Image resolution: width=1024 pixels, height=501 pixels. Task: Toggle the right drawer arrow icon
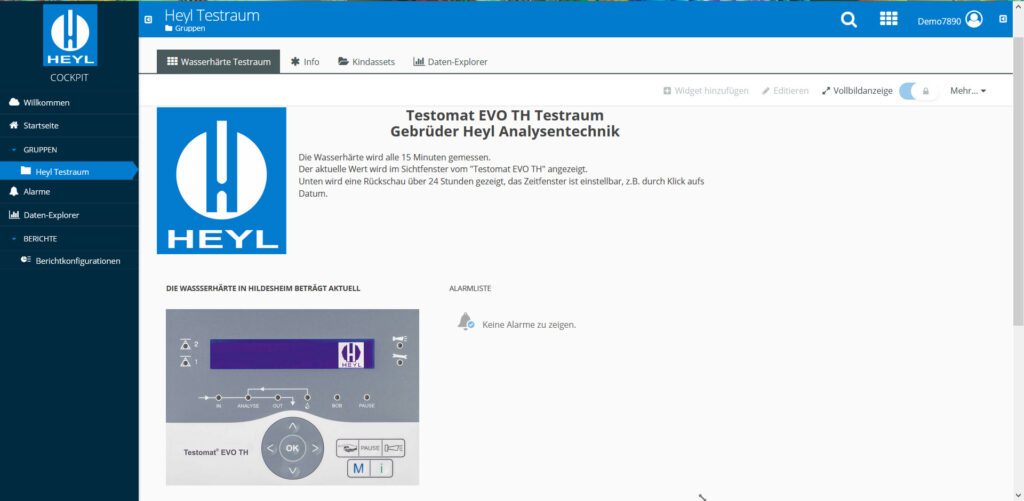point(1003,19)
